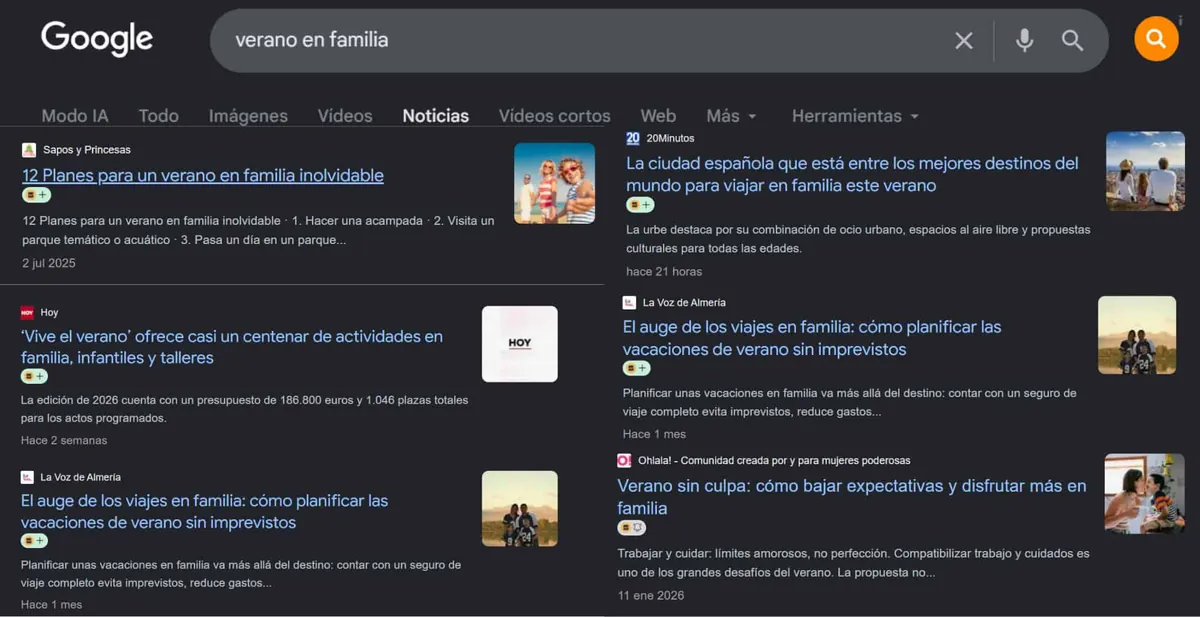
Task: Click the Sapos y Princesas favicon
Action: (x=29, y=150)
